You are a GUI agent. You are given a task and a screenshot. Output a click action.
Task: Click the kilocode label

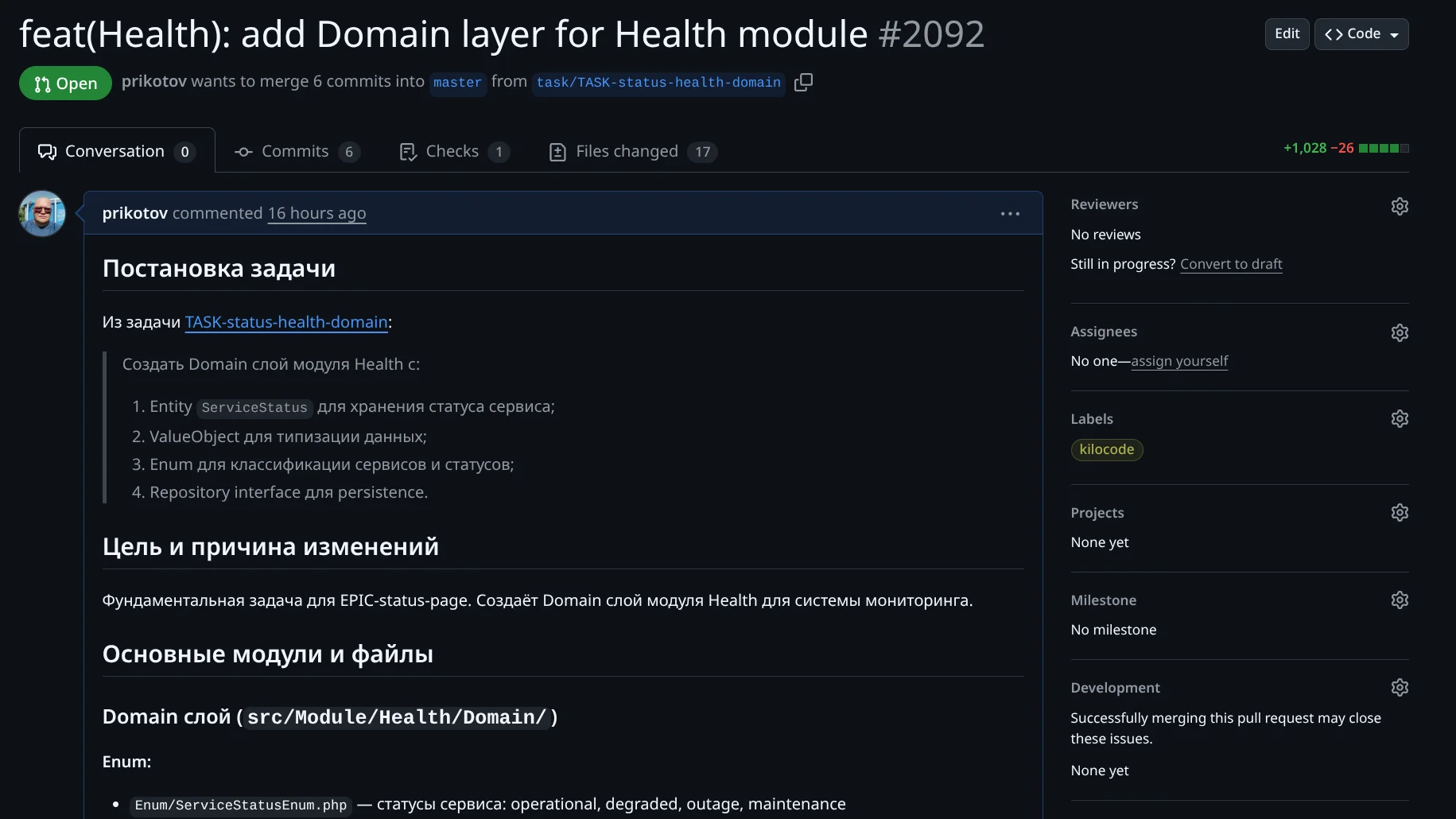click(x=1106, y=450)
